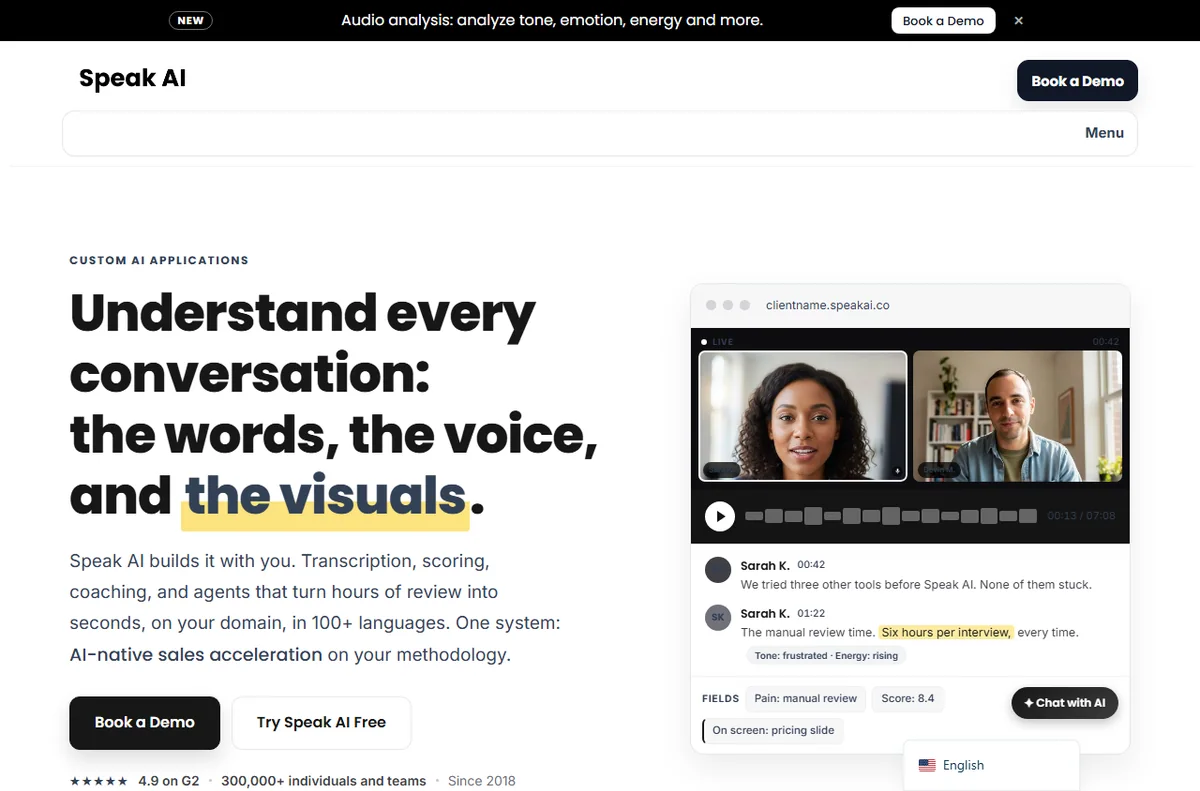This screenshot has width=1200, height=791.
Task: Click highlighted 'the visuals' heading text
Action: tap(326, 495)
